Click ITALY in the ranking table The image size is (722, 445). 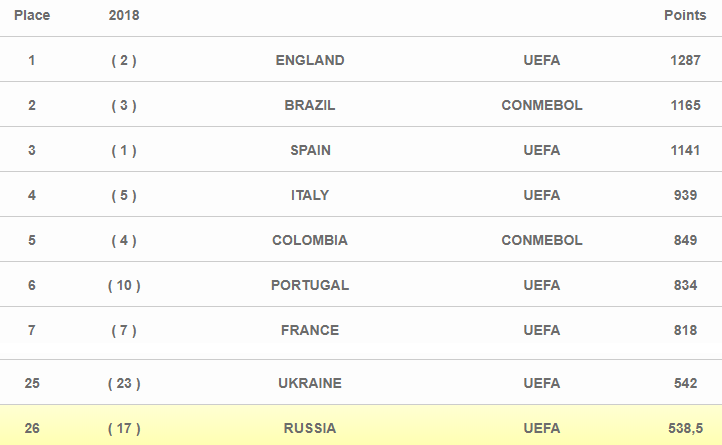point(310,195)
